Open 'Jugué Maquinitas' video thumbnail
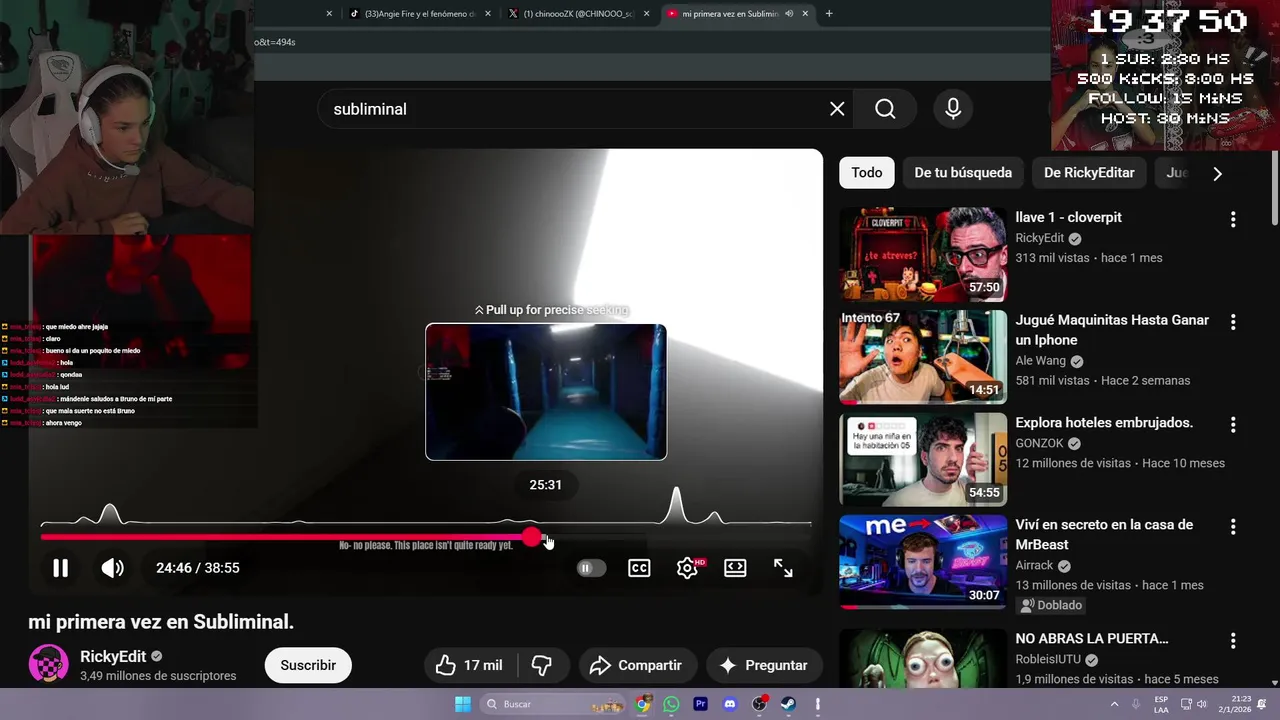 pyautogui.click(x=923, y=357)
